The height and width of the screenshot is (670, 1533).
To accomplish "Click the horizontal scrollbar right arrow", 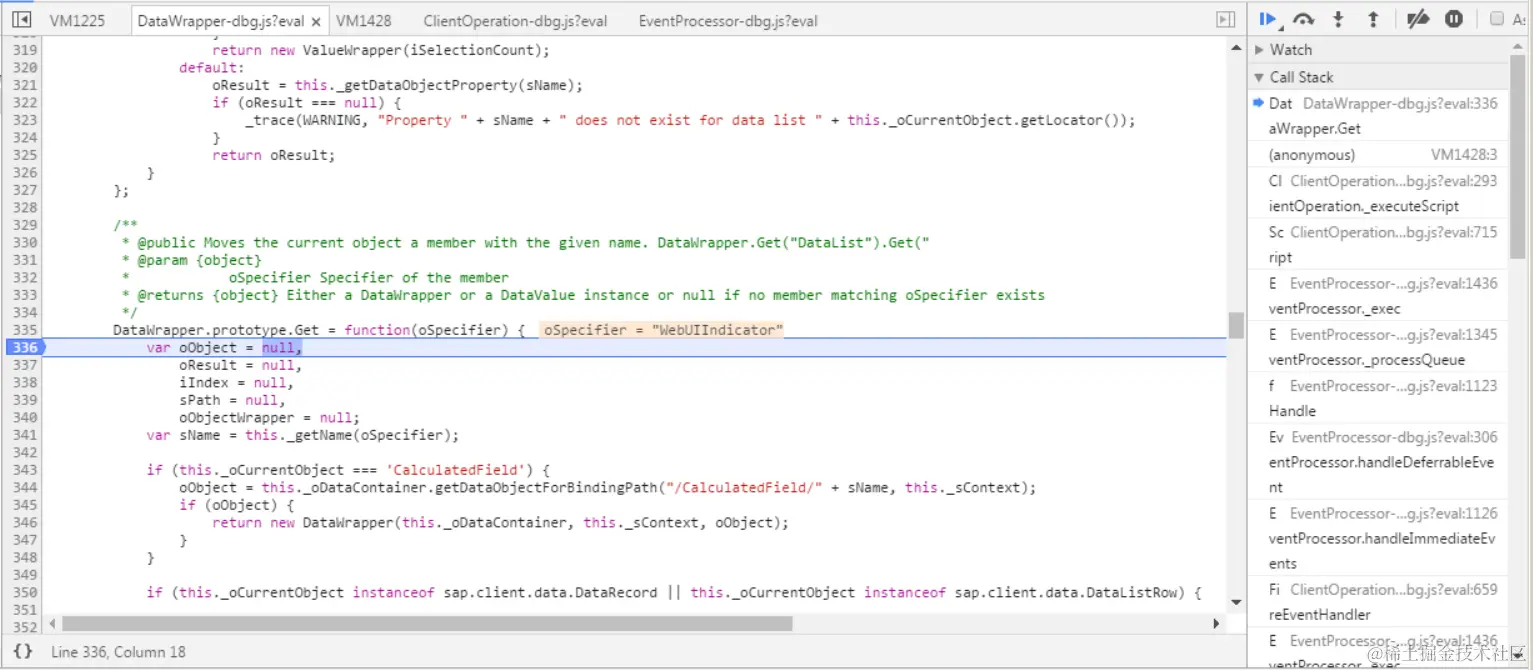I will click(x=1216, y=623).
